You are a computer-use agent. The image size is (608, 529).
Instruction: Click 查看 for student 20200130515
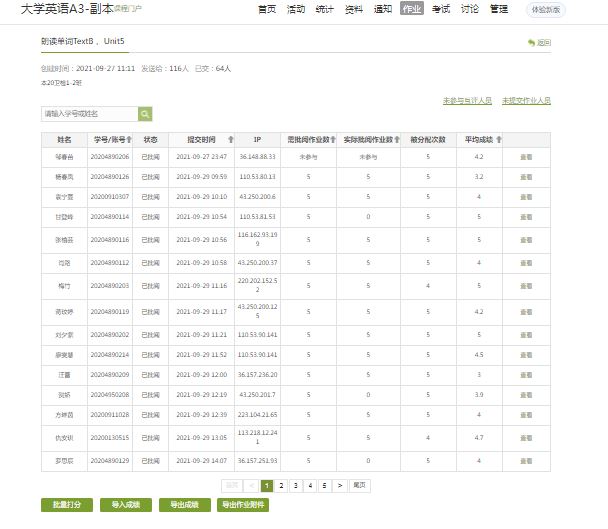tap(526, 438)
